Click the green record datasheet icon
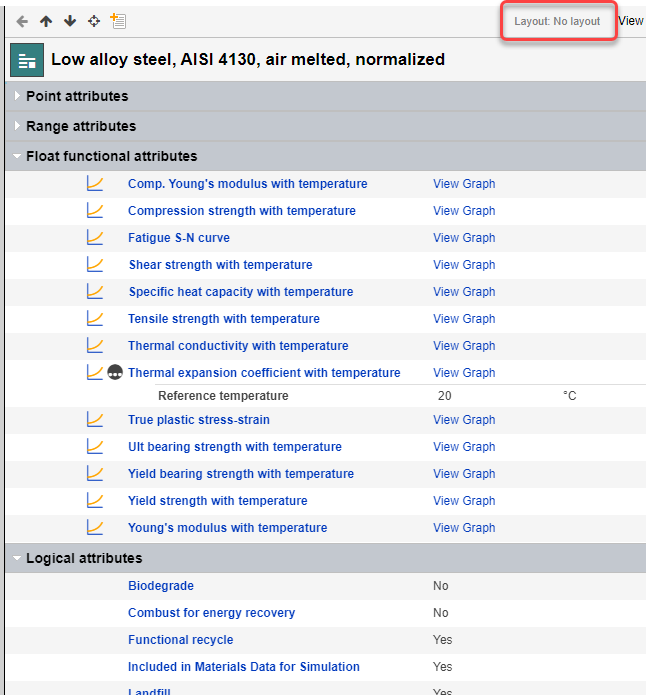 [26, 60]
